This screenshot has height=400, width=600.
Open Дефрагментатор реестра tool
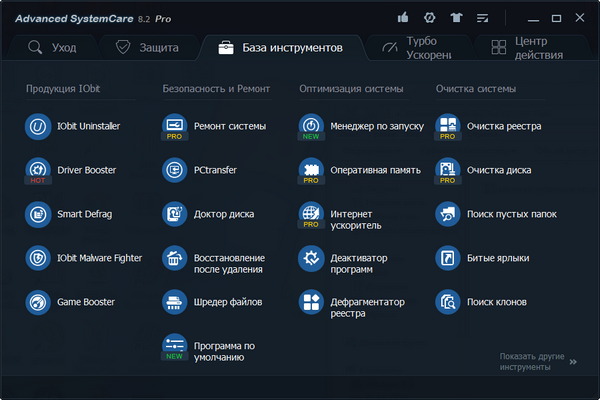pyautogui.click(x=311, y=302)
